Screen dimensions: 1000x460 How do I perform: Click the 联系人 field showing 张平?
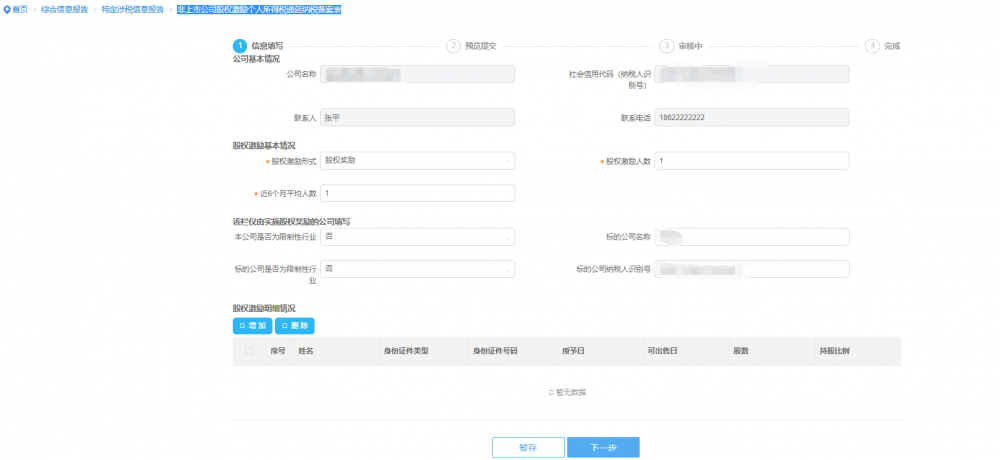coord(417,118)
